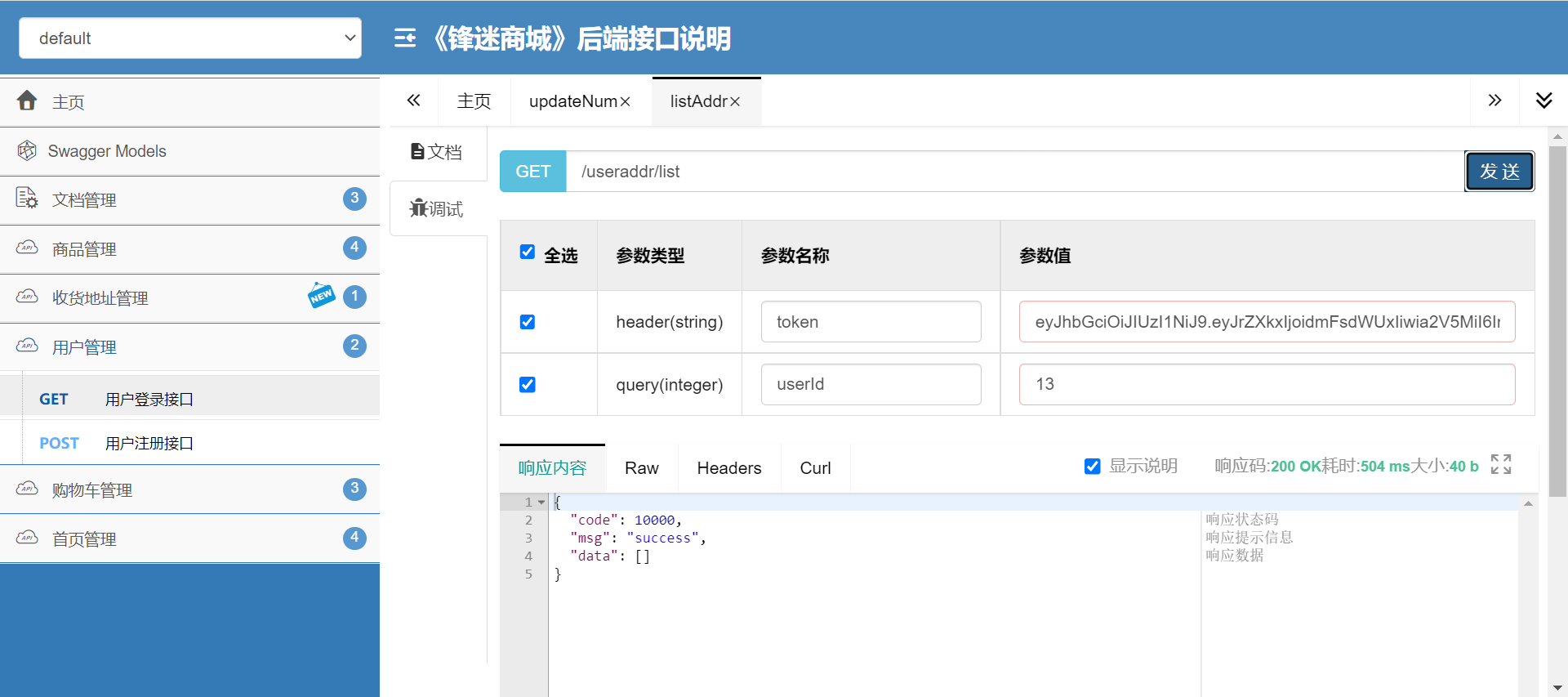
Task: Expand the 文档管理 section
Action: click(x=189, y=199)
